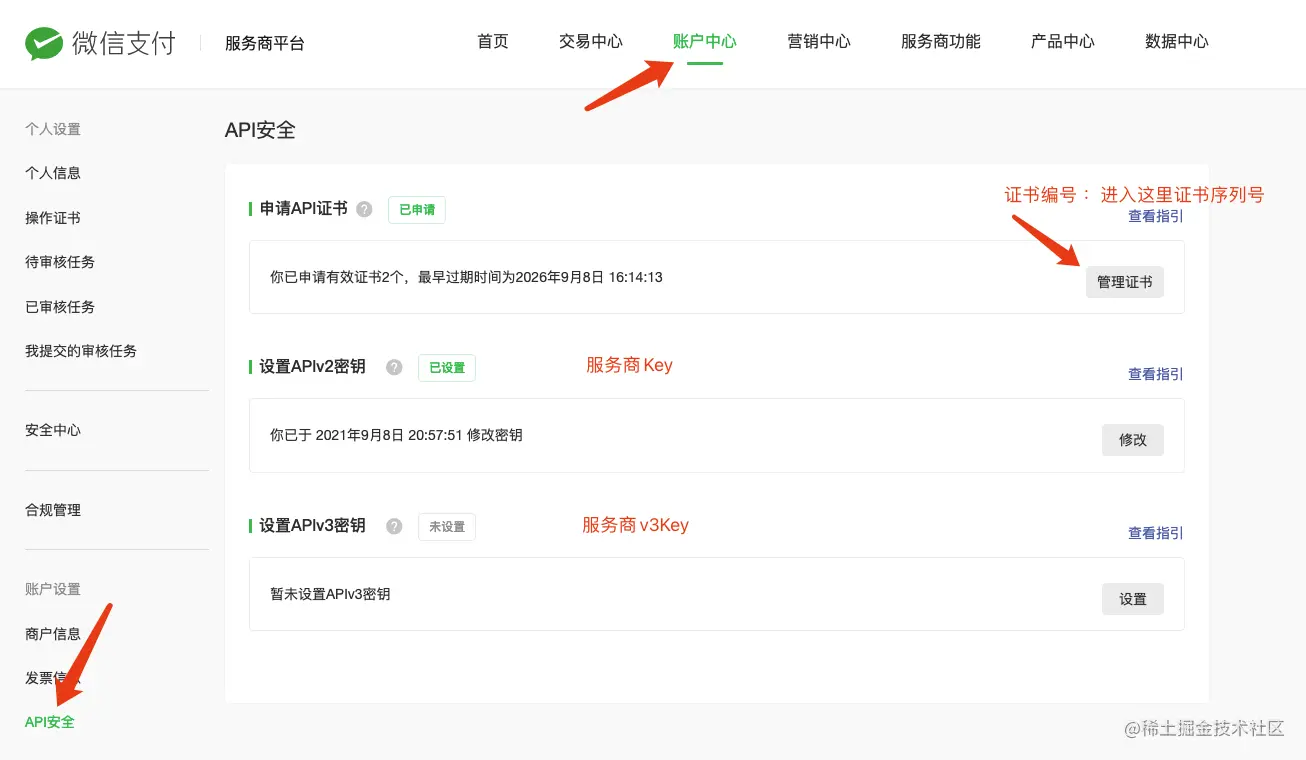Click the text 你已于 2021年9月8日 修改密钥
This screenshot has width=1306, height=760.
coord(396,435)
